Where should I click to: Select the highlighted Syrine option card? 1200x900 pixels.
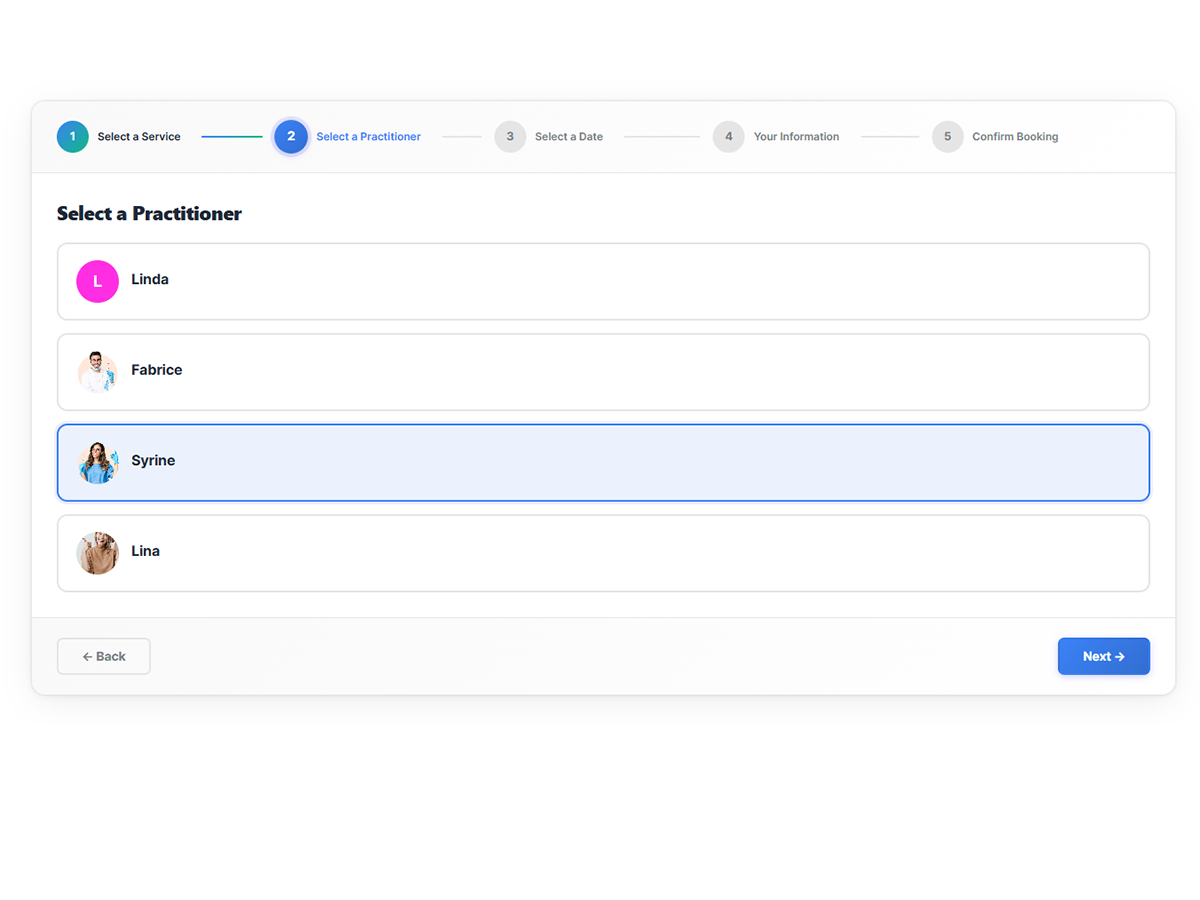pos(603,463)
